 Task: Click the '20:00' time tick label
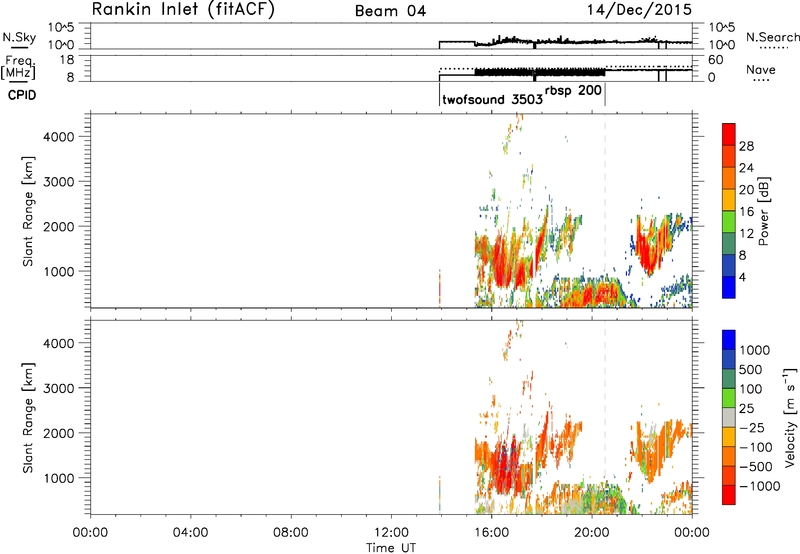[592, 533]
